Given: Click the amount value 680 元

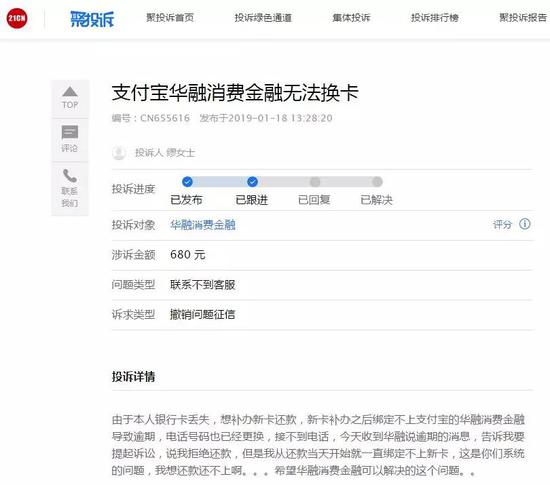Looking at the screenshot, I should [x=188, y=255].
